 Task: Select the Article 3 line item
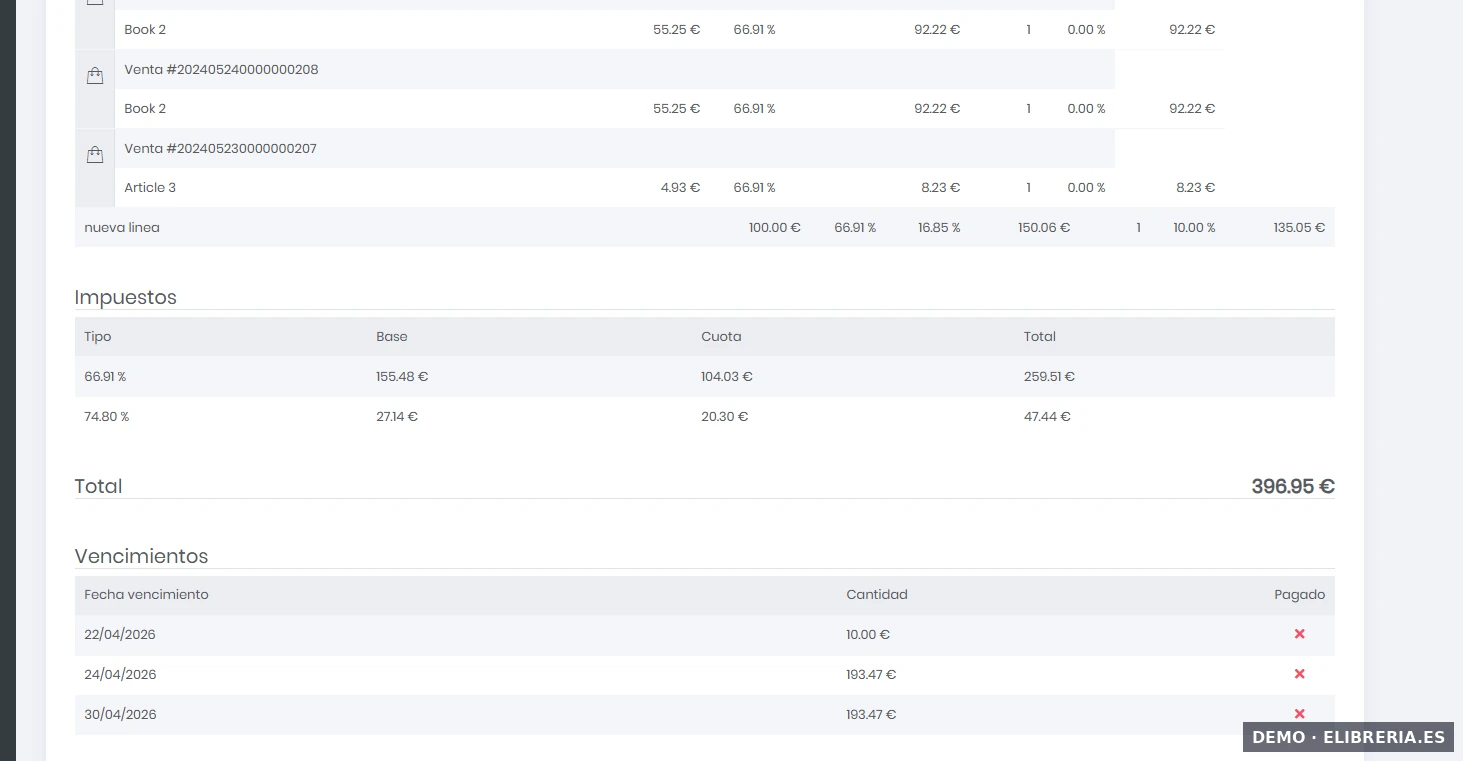coord(150,188)
